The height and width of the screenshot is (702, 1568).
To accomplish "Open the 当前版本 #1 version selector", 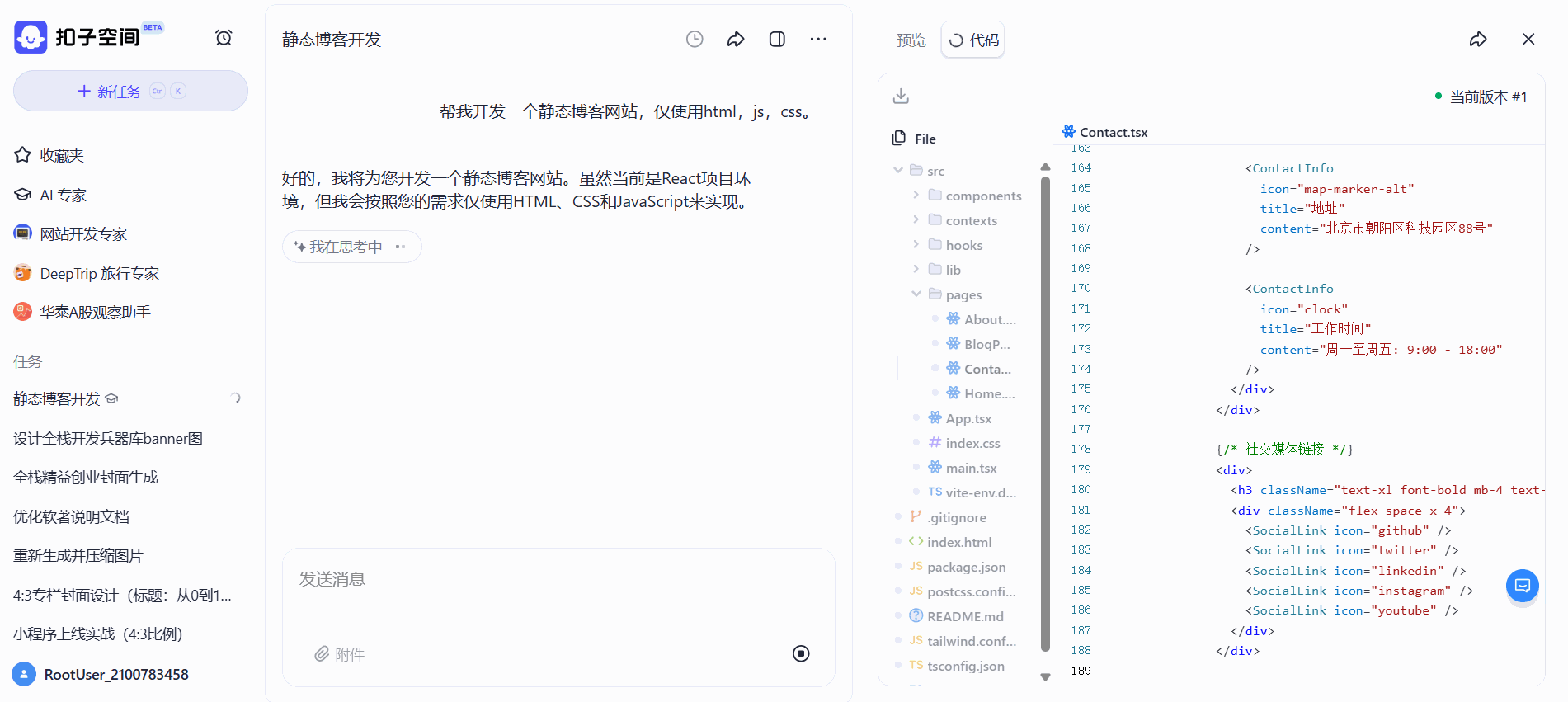I will pyautogui.click(x=1481, y=97).
